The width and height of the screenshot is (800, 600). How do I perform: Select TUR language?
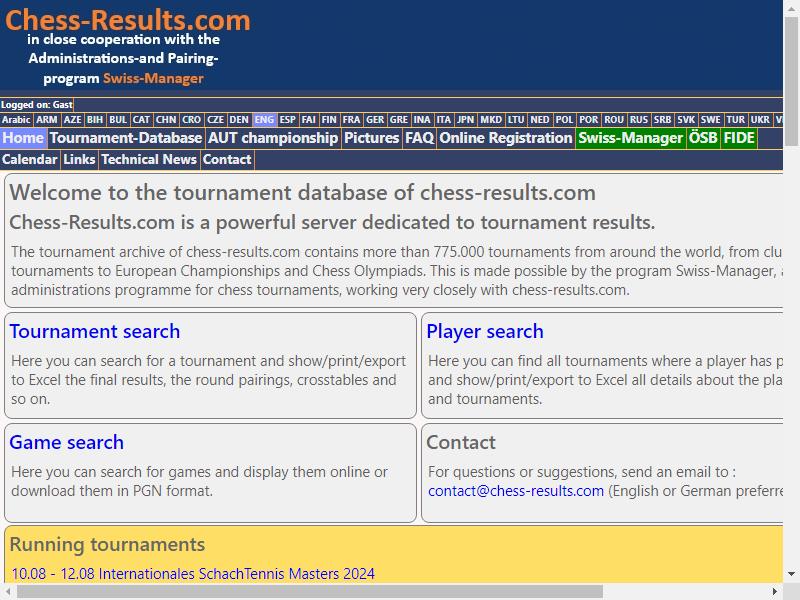(736, 119)
